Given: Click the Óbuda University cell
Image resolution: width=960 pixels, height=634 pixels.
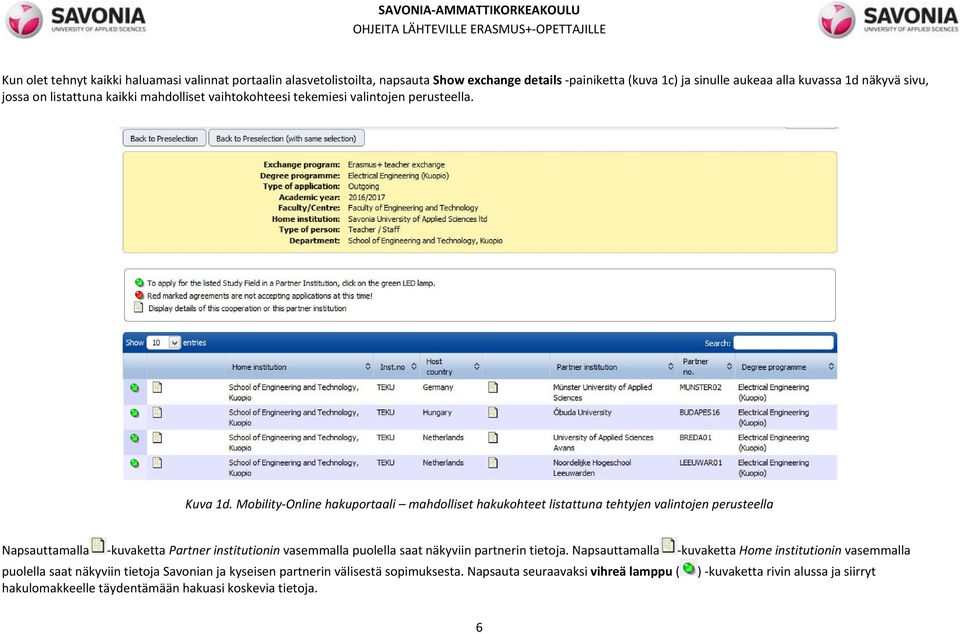Looking at the screenshot, I should (582, 412).
